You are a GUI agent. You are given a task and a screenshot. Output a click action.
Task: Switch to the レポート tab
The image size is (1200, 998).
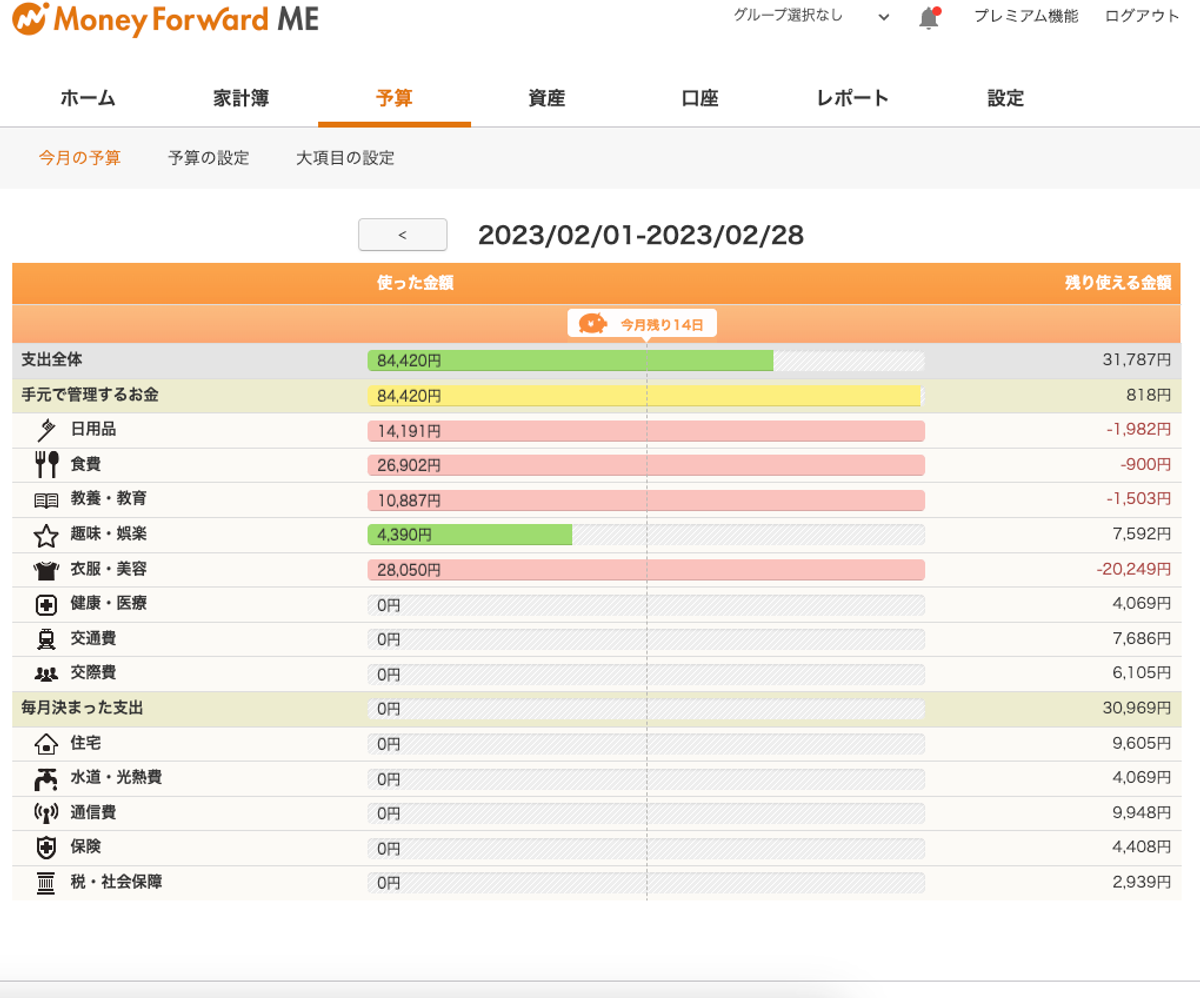[x=849, y=98]
